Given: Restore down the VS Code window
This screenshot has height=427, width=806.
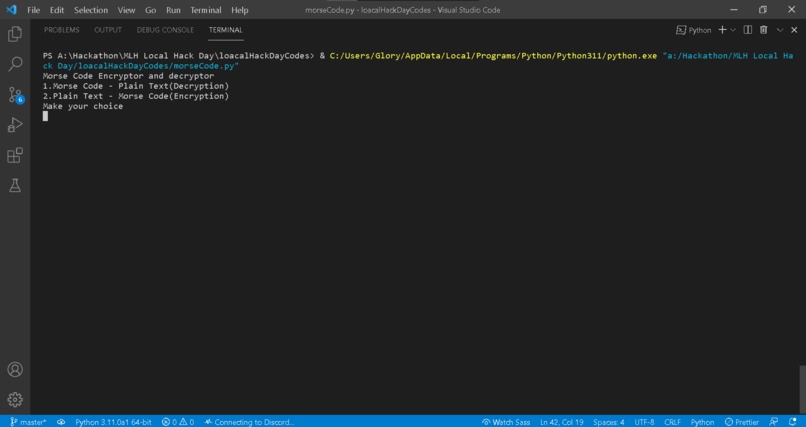Looking at the screenshot, I should coord(763,10).
